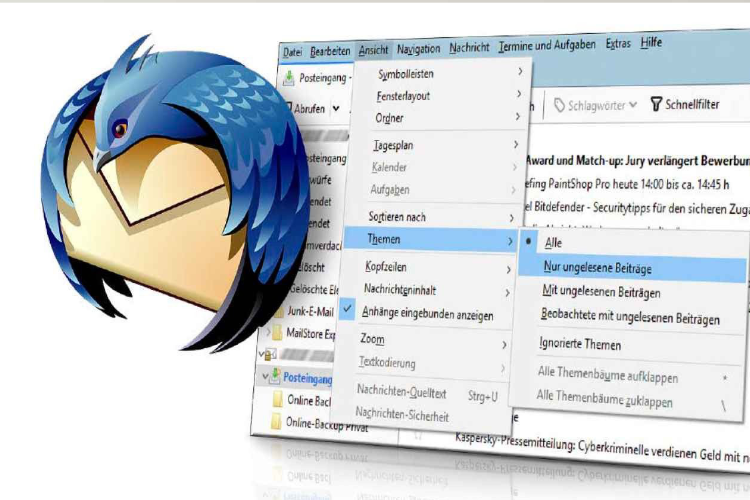This screenshot has width=750, height=500.
Task: Choose Nur ungelesene Beiträge
Action: [x=631, y=269]
